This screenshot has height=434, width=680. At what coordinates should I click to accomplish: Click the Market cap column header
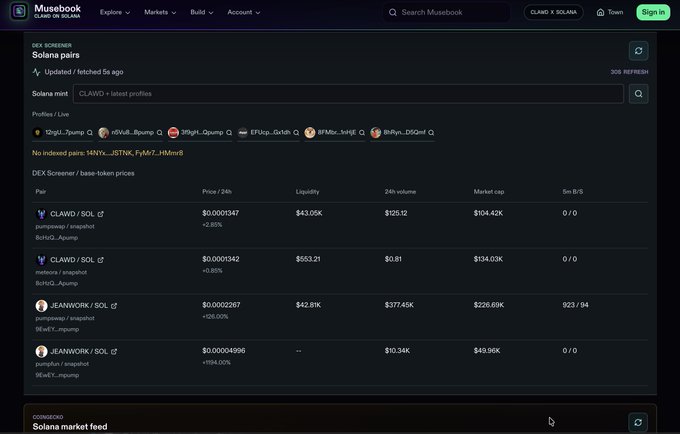(489, 192)
